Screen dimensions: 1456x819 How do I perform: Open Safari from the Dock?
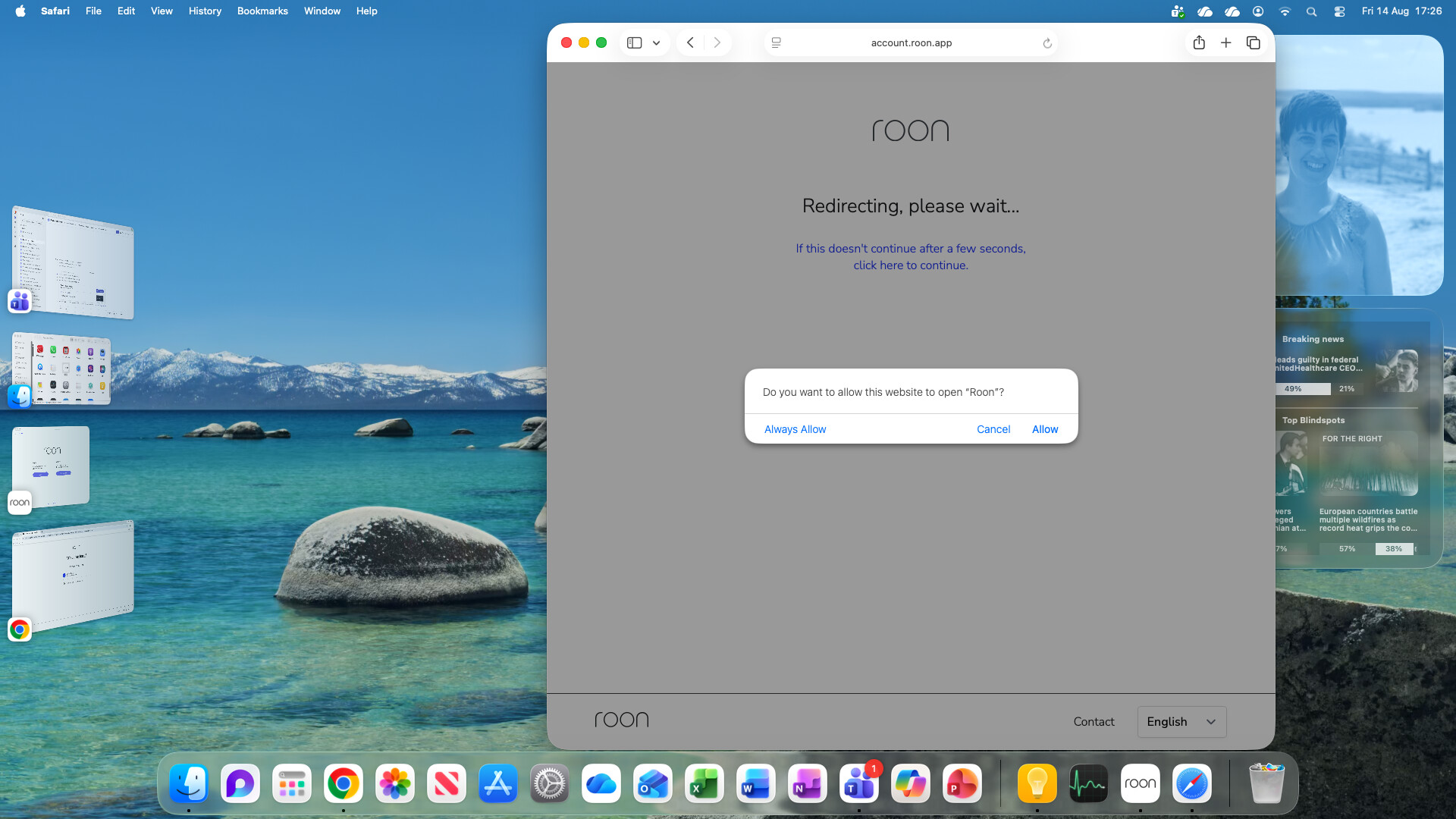(x=1192, y=783)
